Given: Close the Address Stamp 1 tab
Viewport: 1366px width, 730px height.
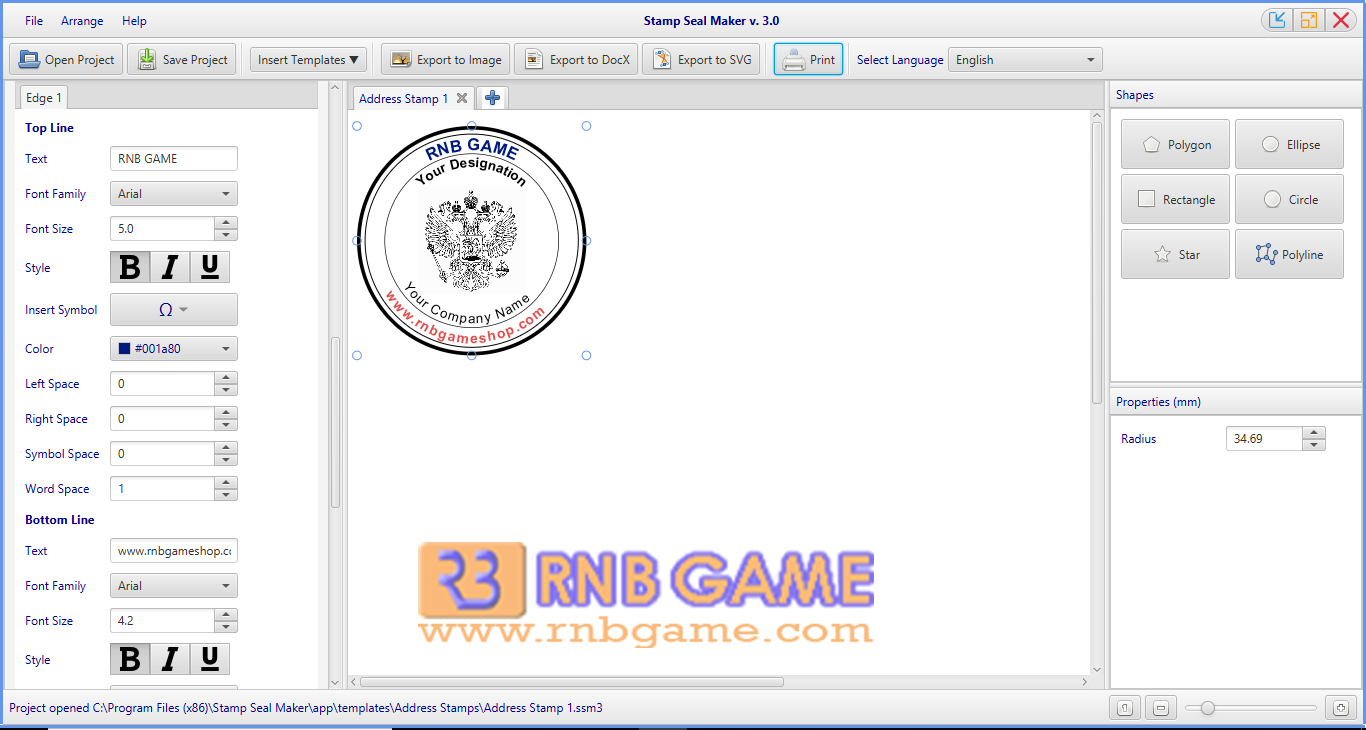Looking at the screenshot, I should [462, 98].
